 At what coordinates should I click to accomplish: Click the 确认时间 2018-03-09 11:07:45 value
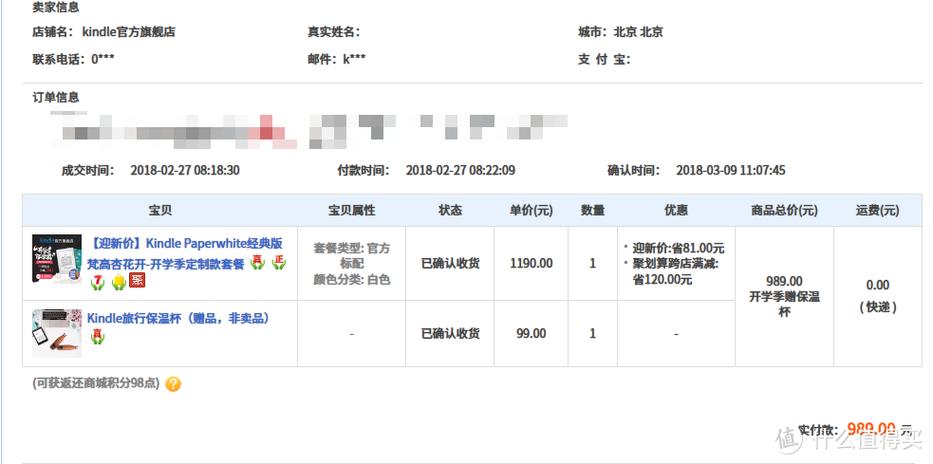[731, 171]
